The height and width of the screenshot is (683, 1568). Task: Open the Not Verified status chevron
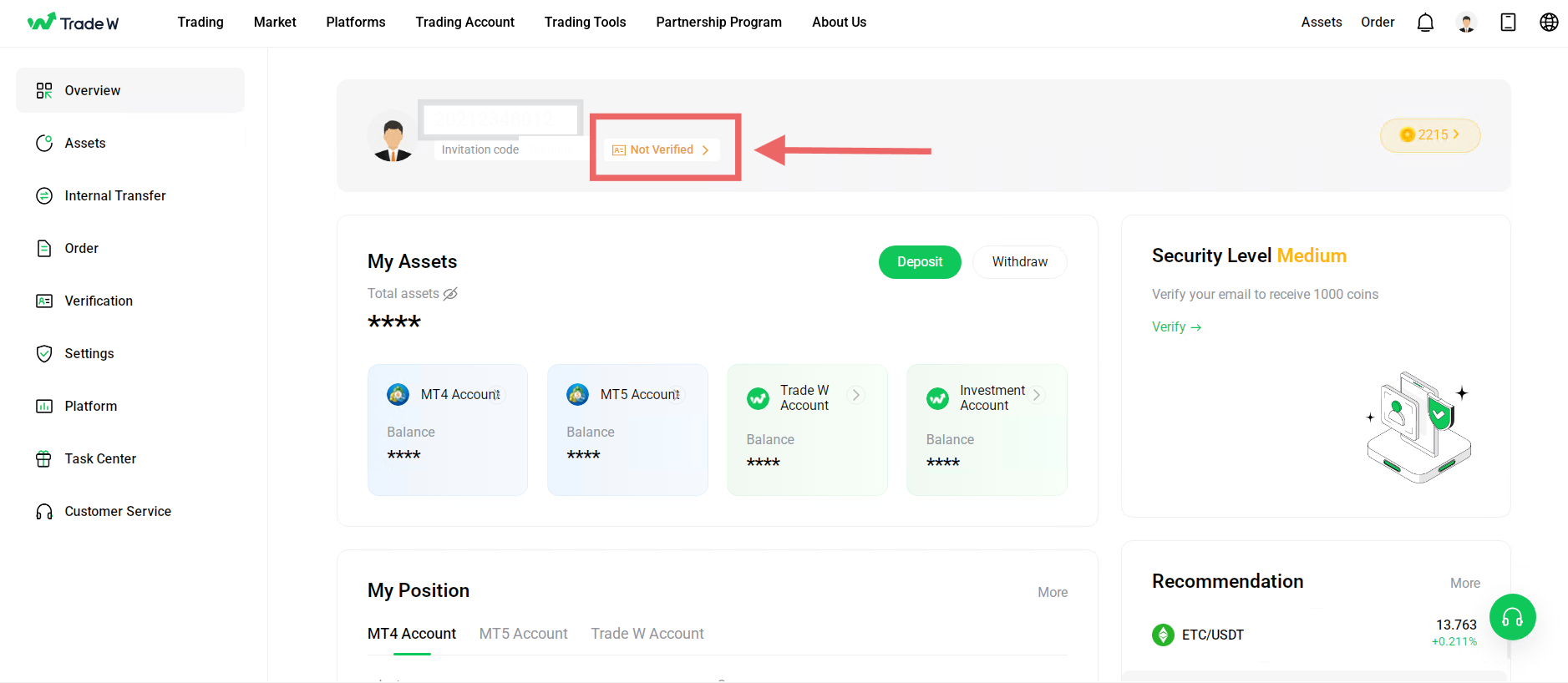point(705,150)
